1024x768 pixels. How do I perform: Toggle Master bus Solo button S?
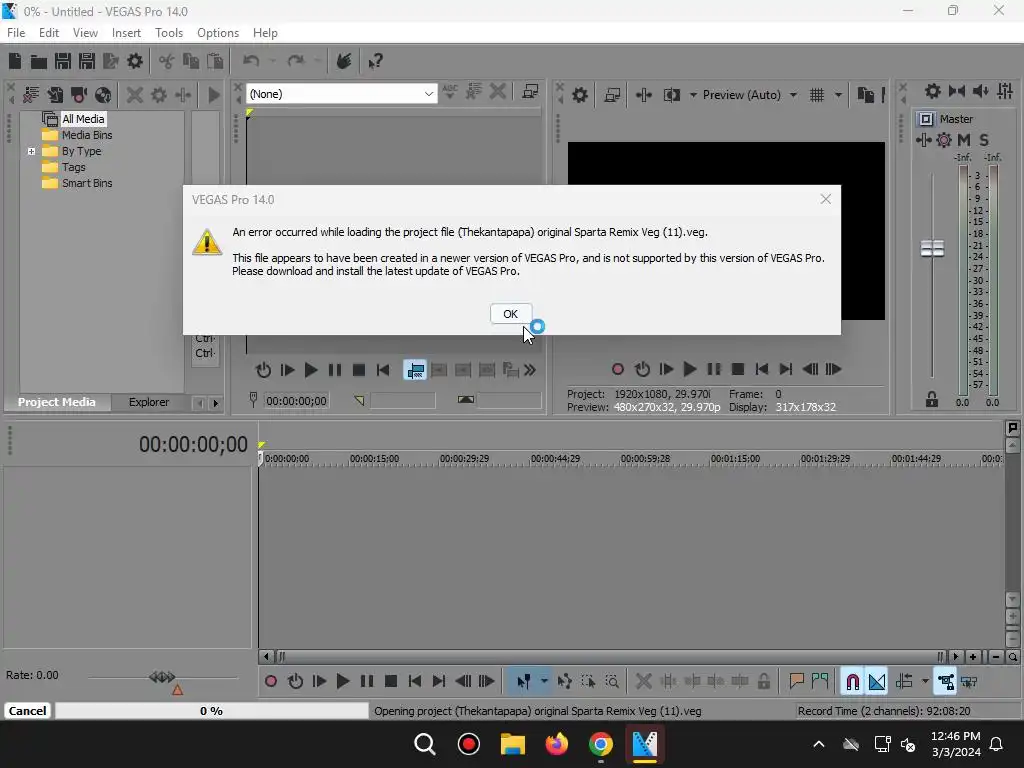984,140
